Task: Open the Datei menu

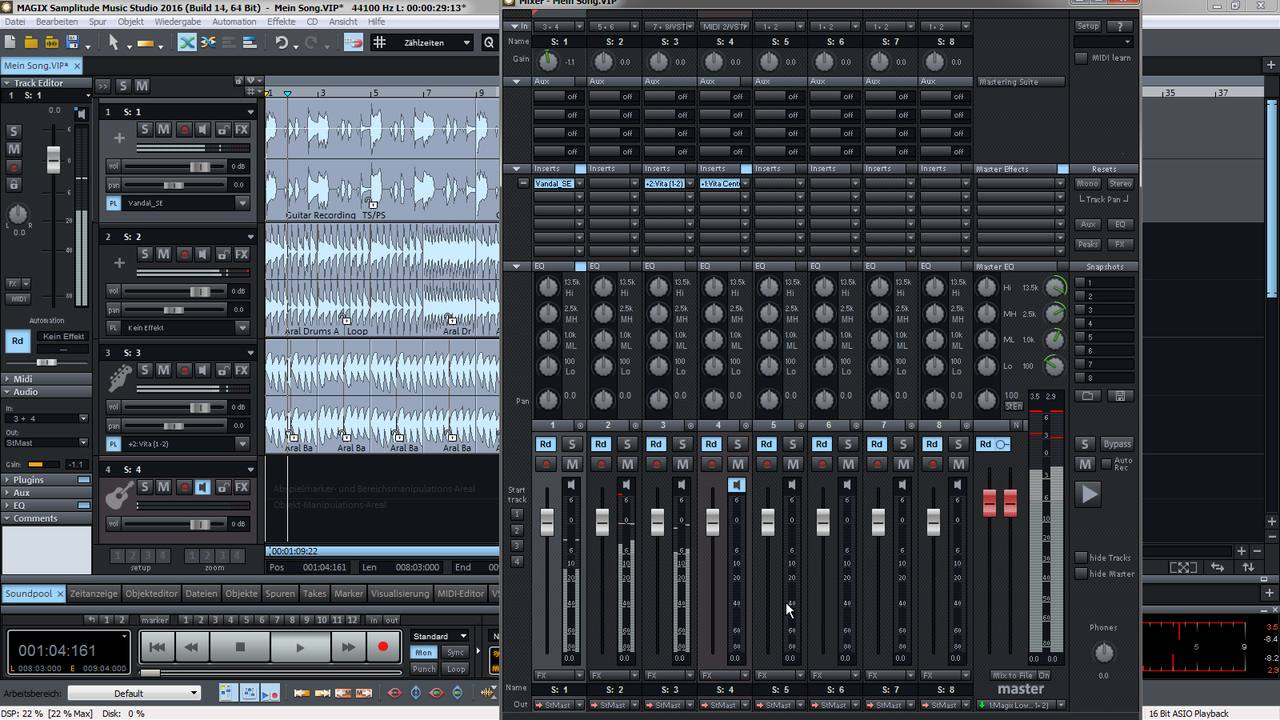Action: coord(15,21)
